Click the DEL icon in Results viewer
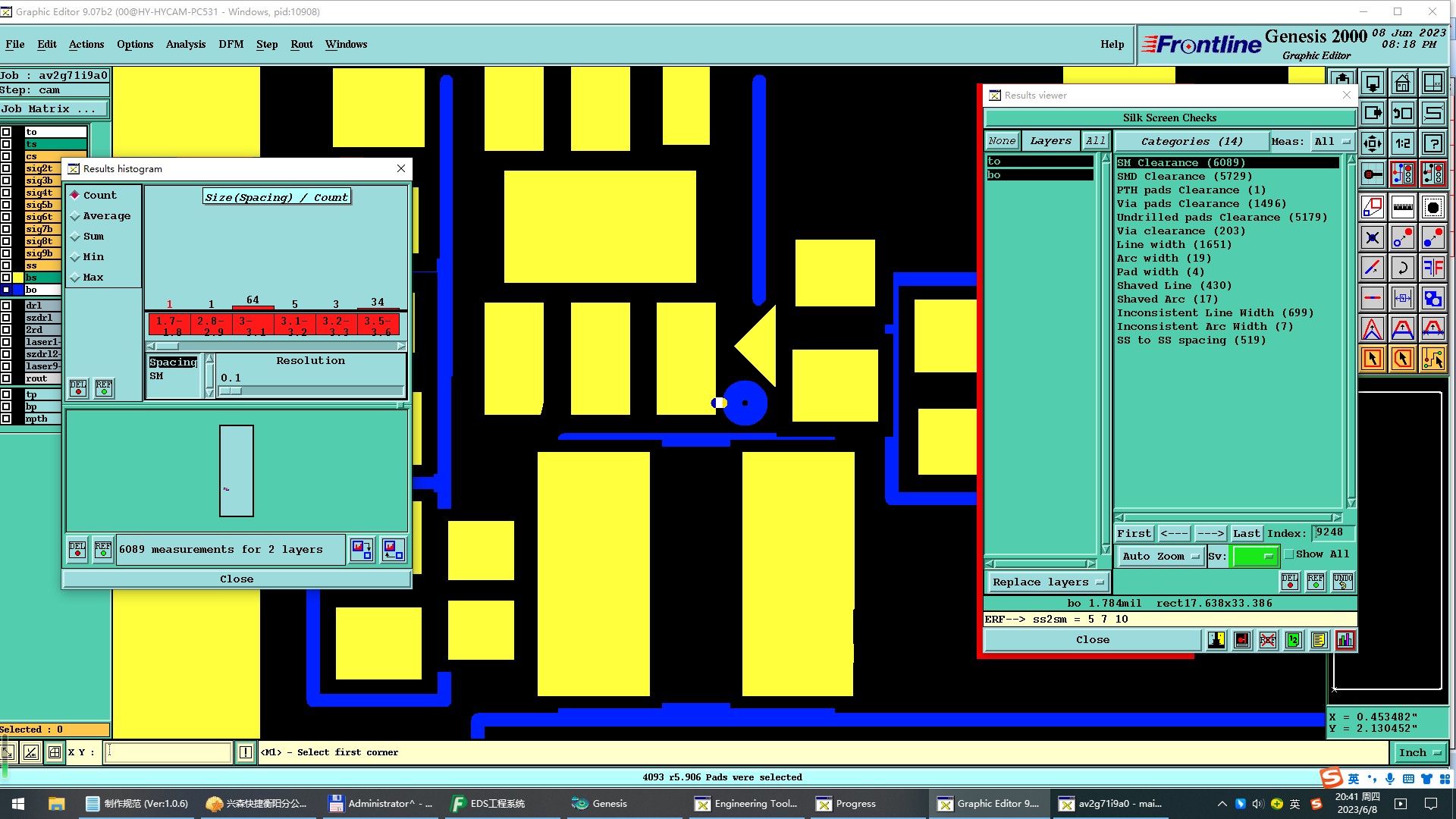This screenshot has height=819, width=1456. [1289, 582]
